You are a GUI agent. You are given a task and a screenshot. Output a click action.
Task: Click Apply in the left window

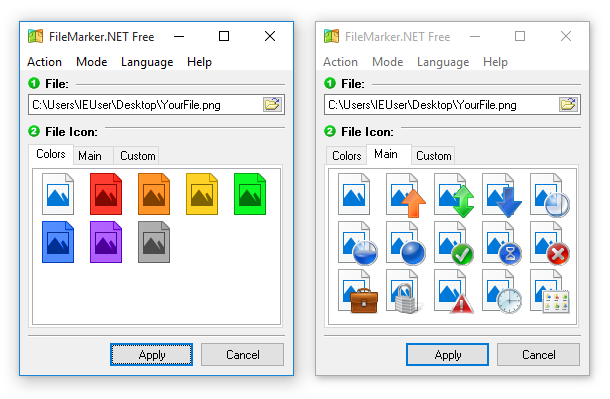[151, 354]
